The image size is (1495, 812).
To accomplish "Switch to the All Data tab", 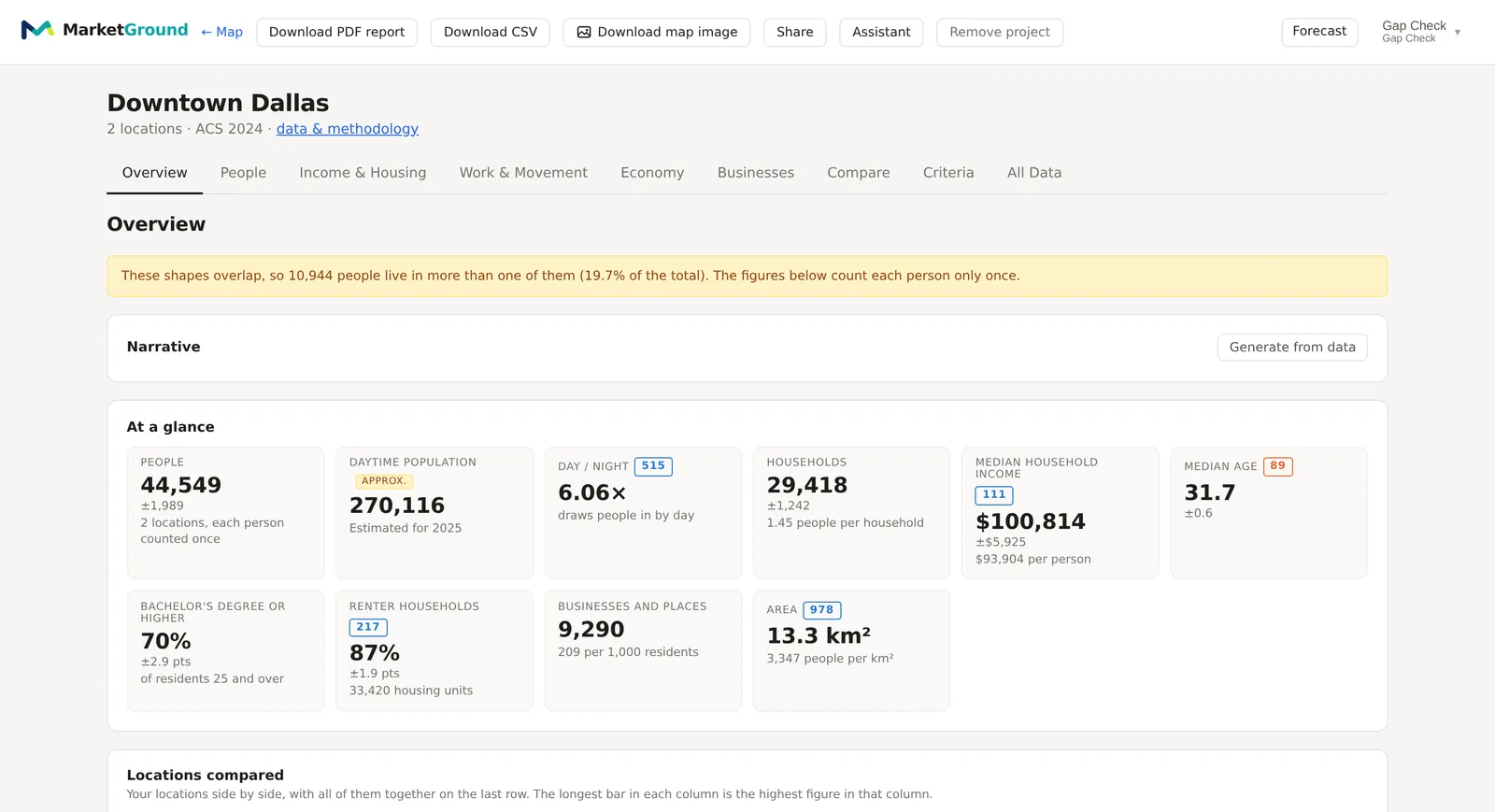I will click(1034, 173).
